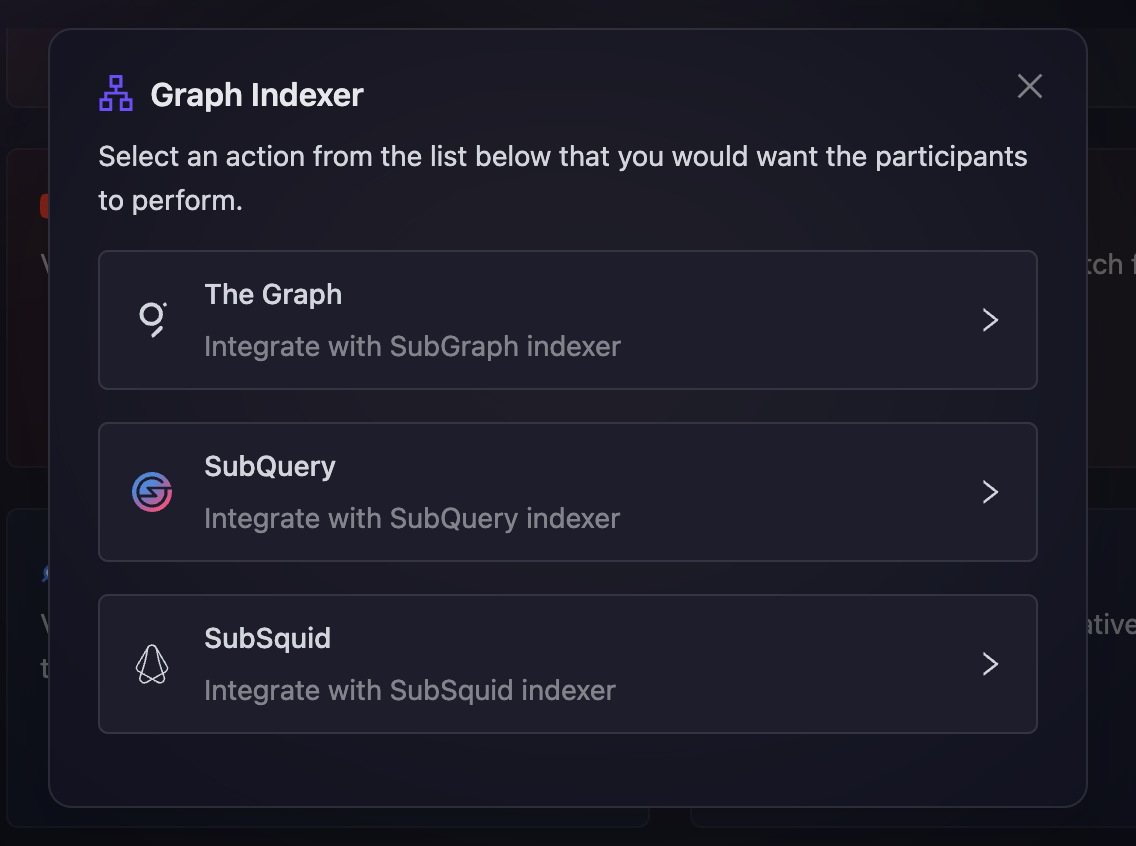Click the 'Graph Indexer' dialog title
This screenshot has width=1136, height=846.
click(256, 94)
